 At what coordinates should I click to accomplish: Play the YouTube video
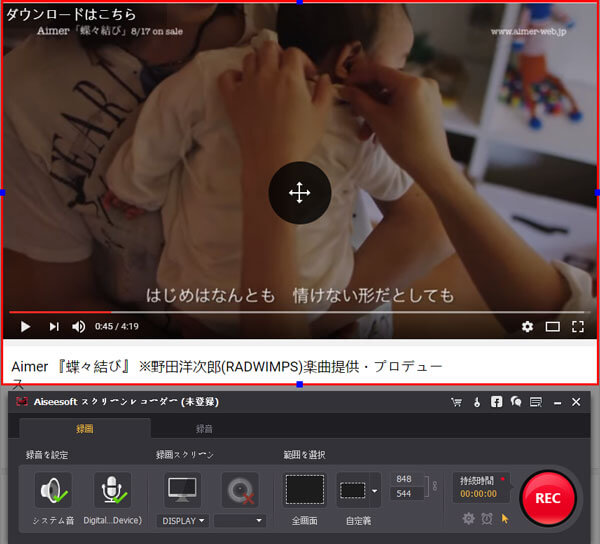[25, 327]
